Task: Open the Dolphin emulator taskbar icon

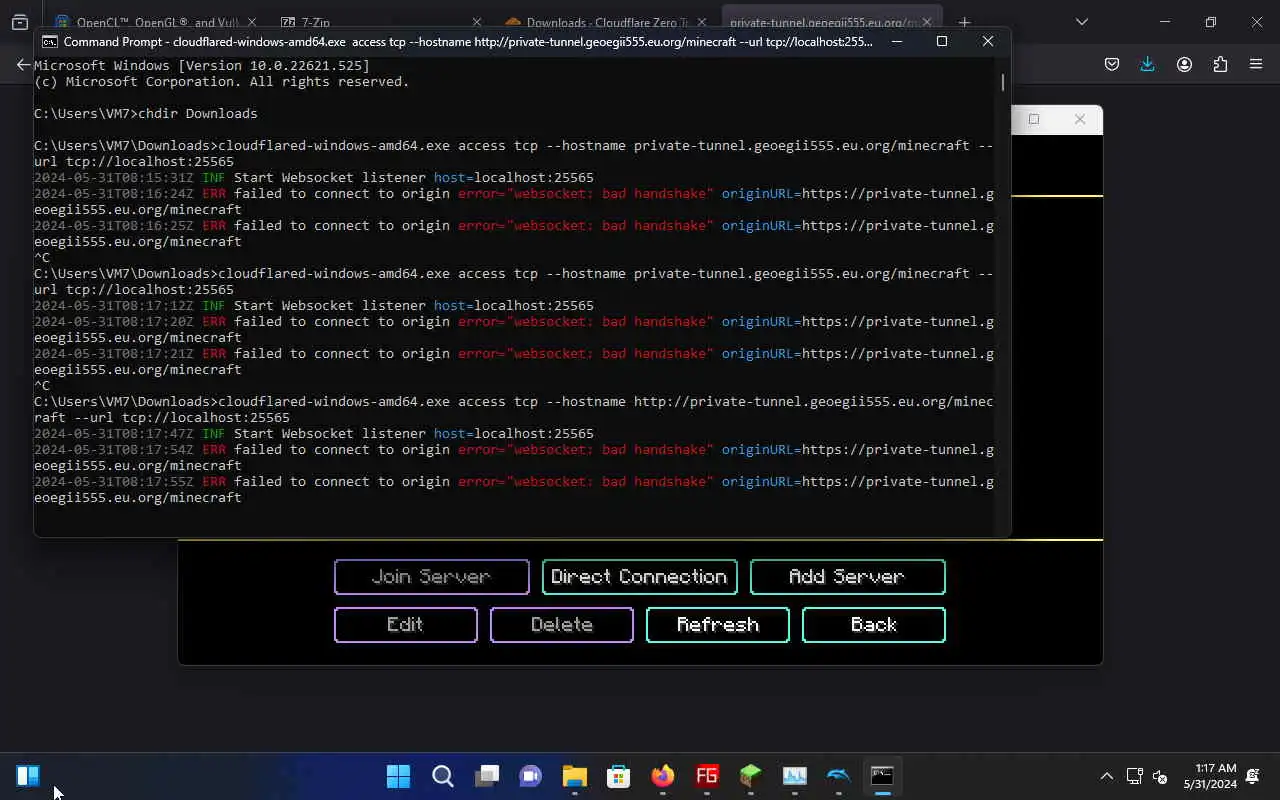Action: 838,776
